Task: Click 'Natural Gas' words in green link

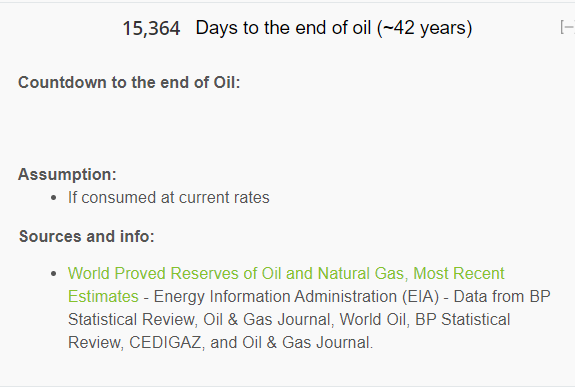Action: click(x=360, y=274)
